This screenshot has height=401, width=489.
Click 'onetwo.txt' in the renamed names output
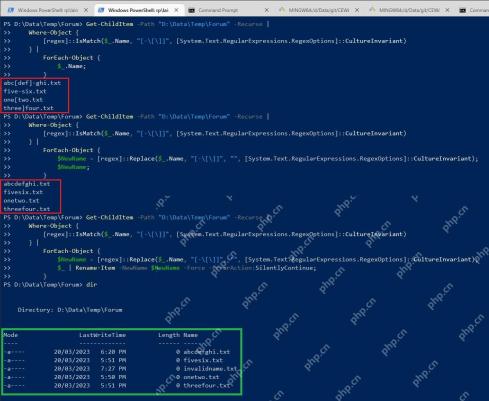tap(21, 201)
